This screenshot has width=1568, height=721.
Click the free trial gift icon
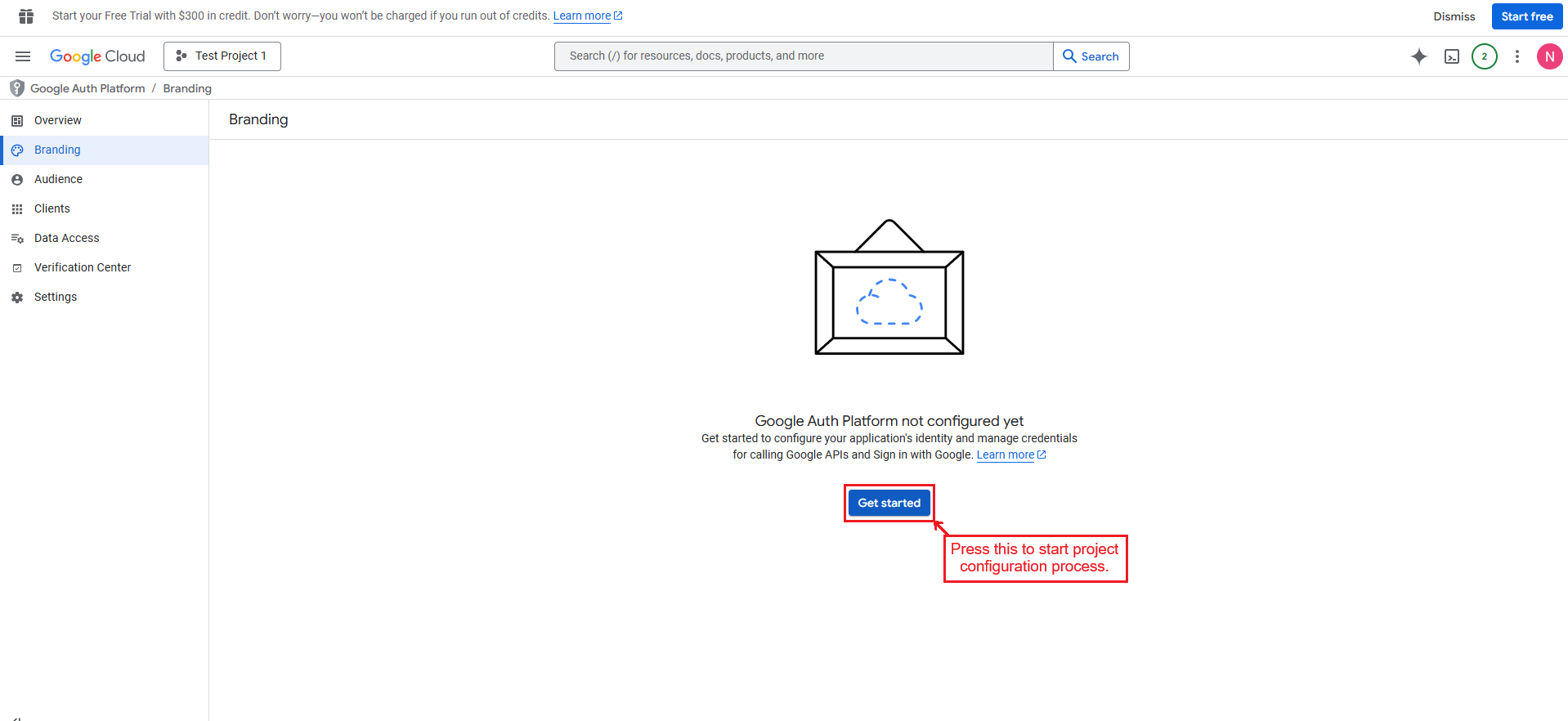26,16
